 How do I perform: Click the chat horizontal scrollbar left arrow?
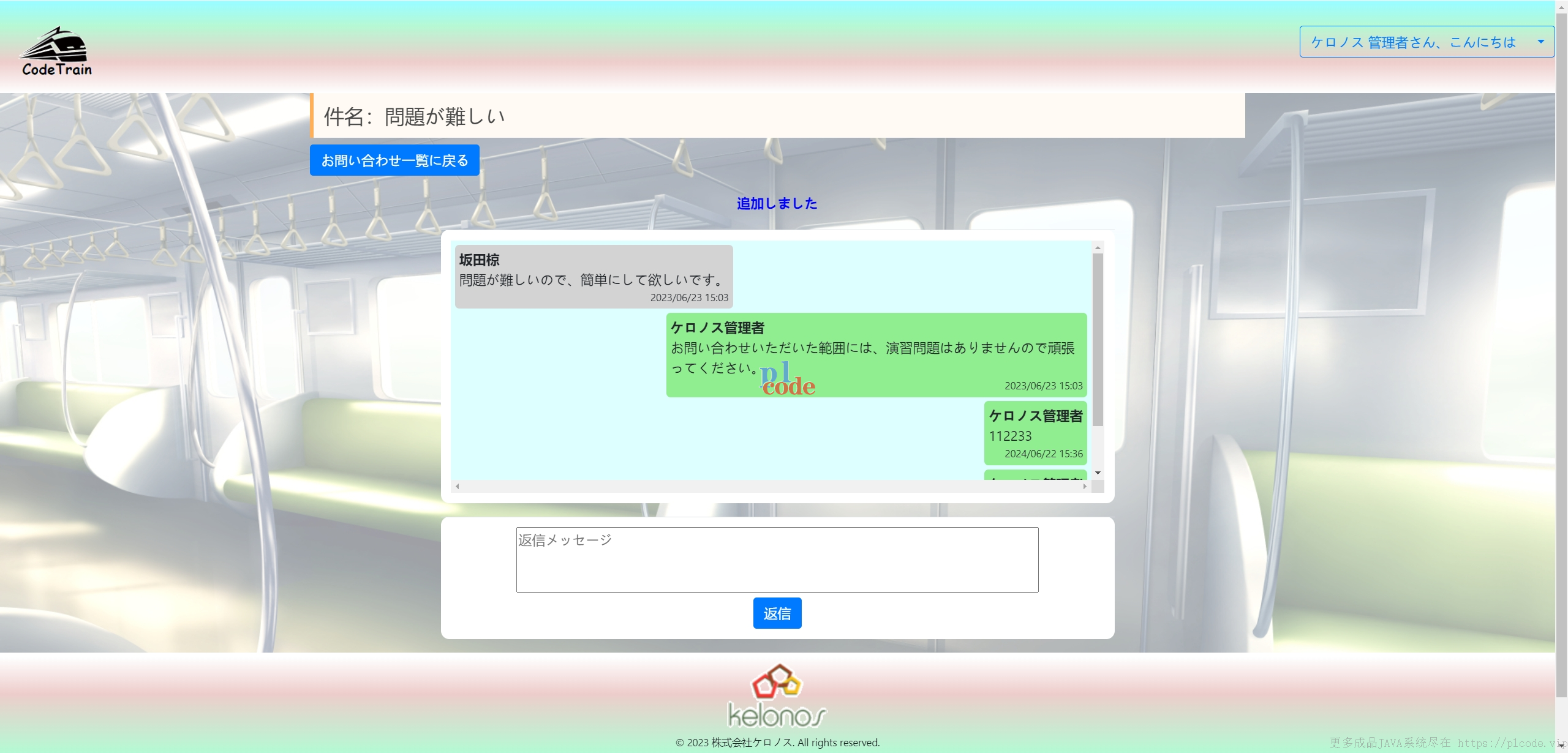pyautogui.click(x=458, y=487)
